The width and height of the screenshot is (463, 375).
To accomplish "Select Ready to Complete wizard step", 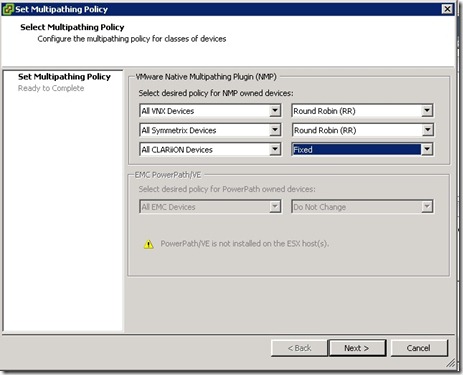I will point(51,88).
